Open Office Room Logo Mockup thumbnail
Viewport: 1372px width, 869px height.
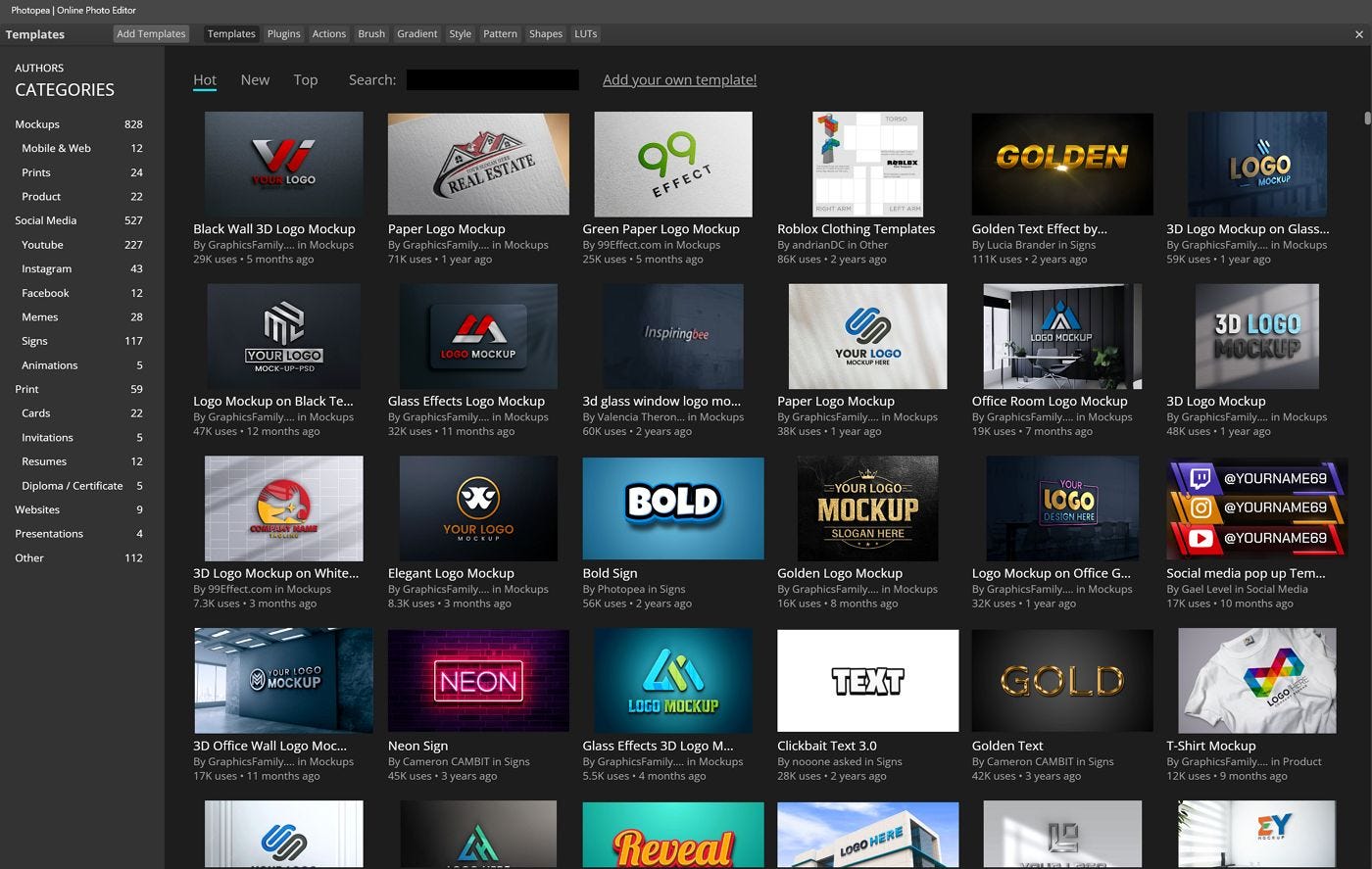[1062, 336]
